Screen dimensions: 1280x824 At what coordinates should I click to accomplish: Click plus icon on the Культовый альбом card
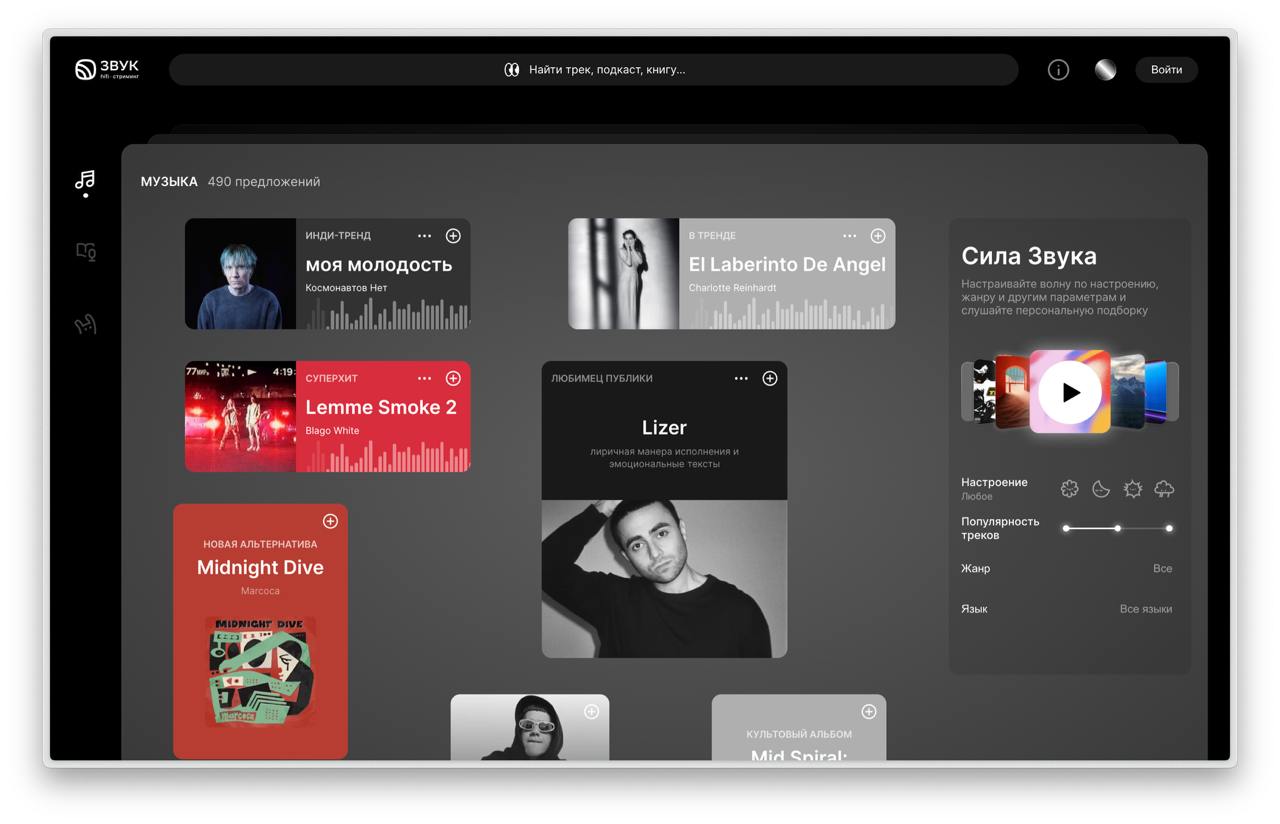click(x=868, y=712)
